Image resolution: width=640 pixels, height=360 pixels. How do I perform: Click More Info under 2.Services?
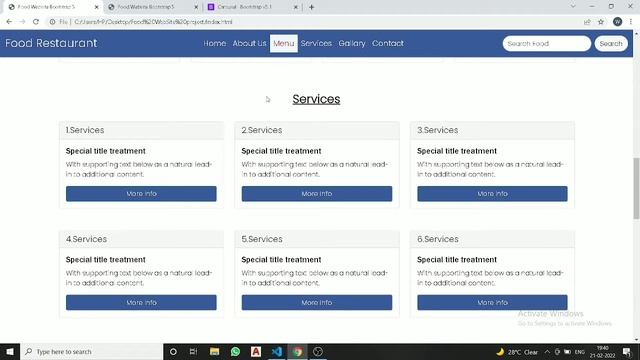click(x=317, y=193)
